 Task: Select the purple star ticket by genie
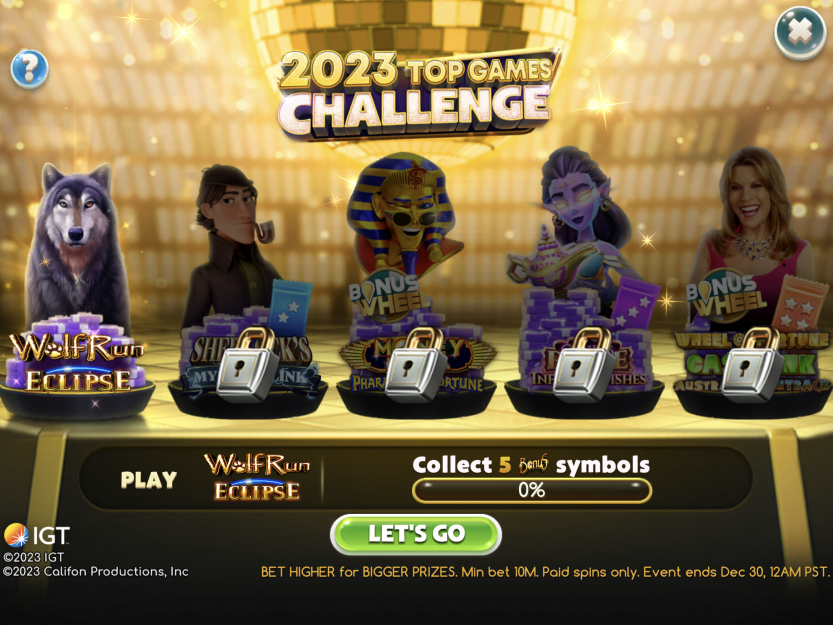(635, 301)
